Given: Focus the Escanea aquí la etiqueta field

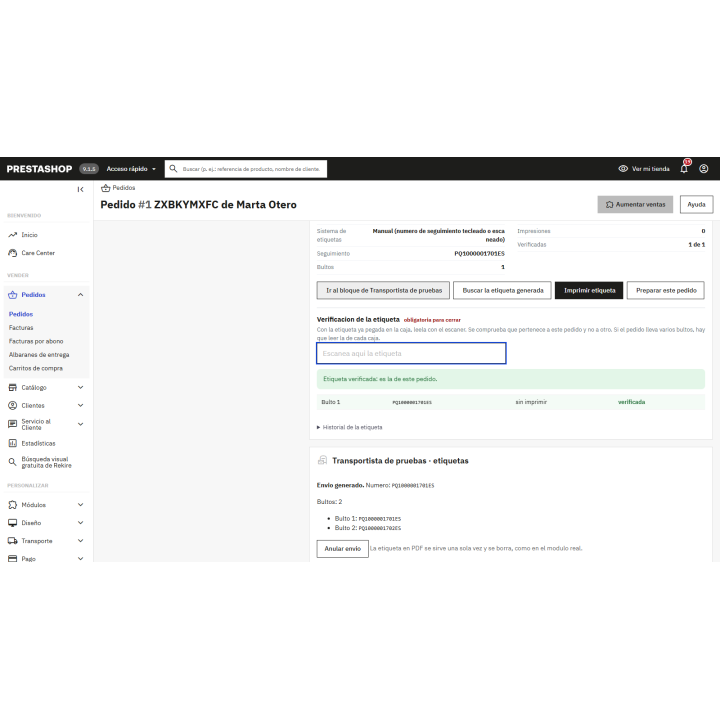Looking at the screenshot, I should pos(411,353).
